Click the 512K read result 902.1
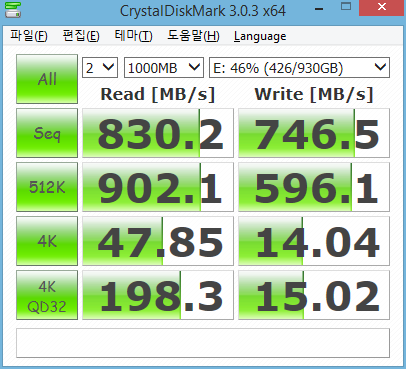 coord(158,187)
